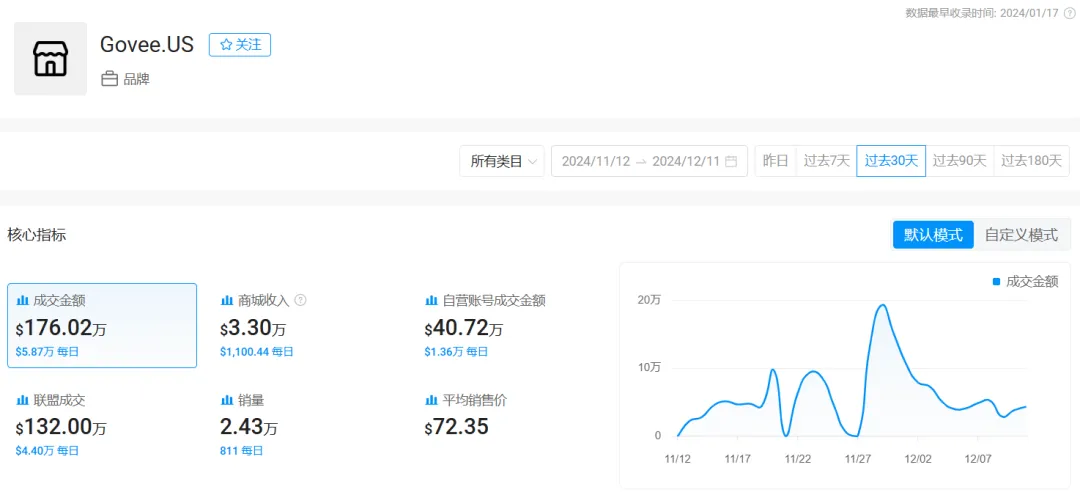1080x495 pixels.
Task: Click the bar chart icon beside 平均销售价
Action: tap(431, 401)
